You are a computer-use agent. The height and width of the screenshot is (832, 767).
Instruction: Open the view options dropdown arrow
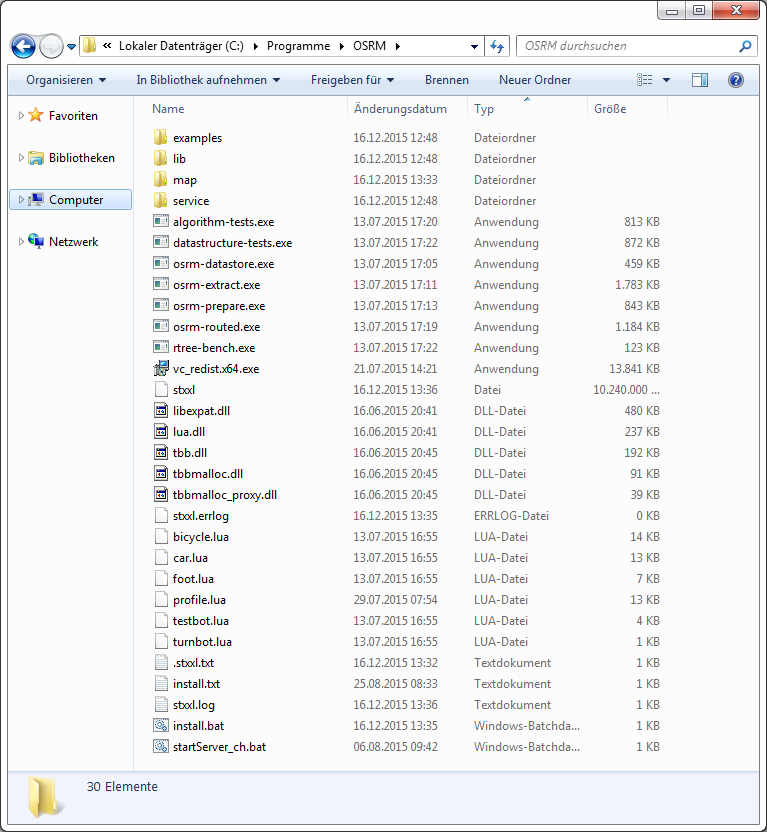(x=666, y=80)
